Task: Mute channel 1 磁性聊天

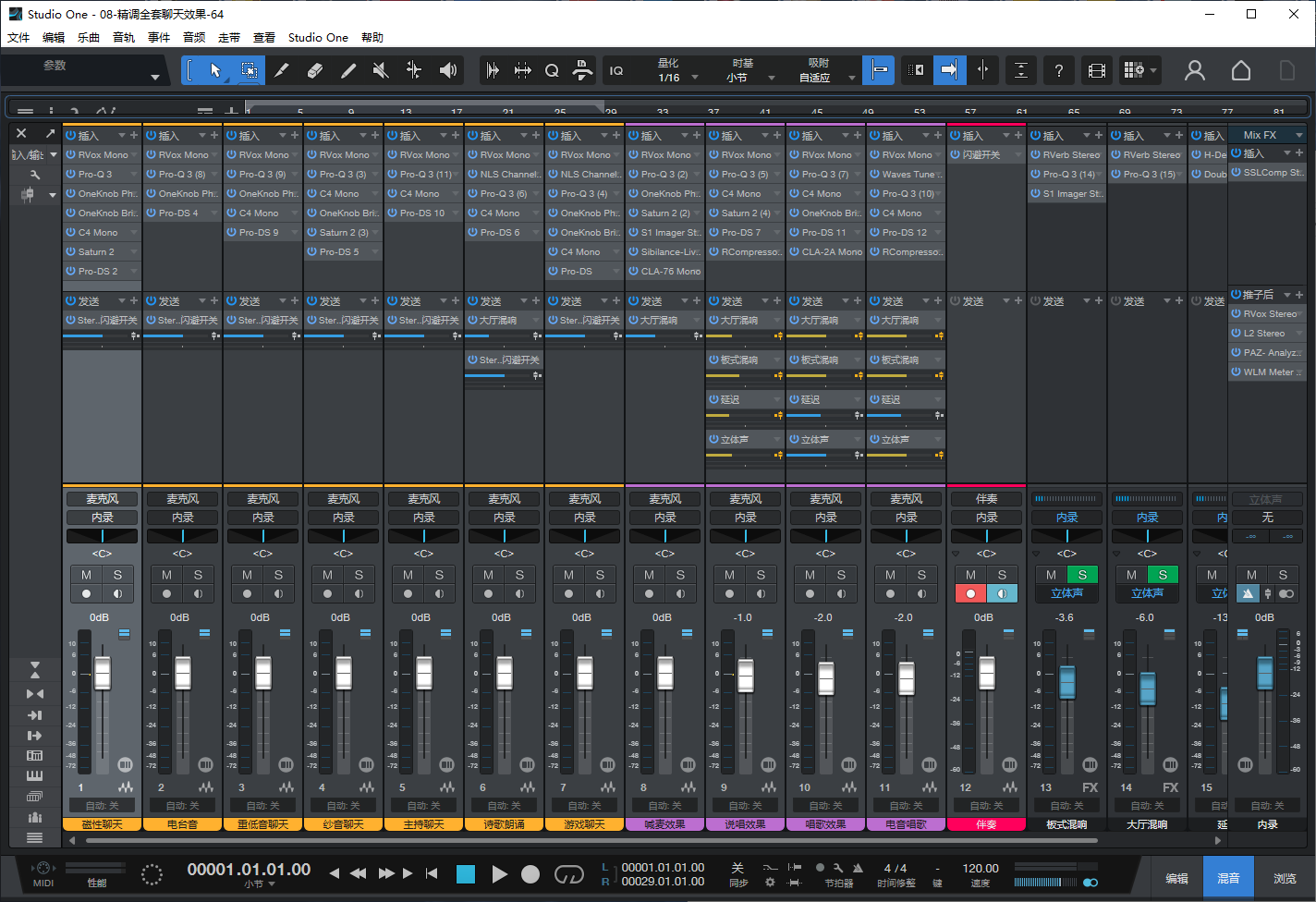Action: point(87,575)
